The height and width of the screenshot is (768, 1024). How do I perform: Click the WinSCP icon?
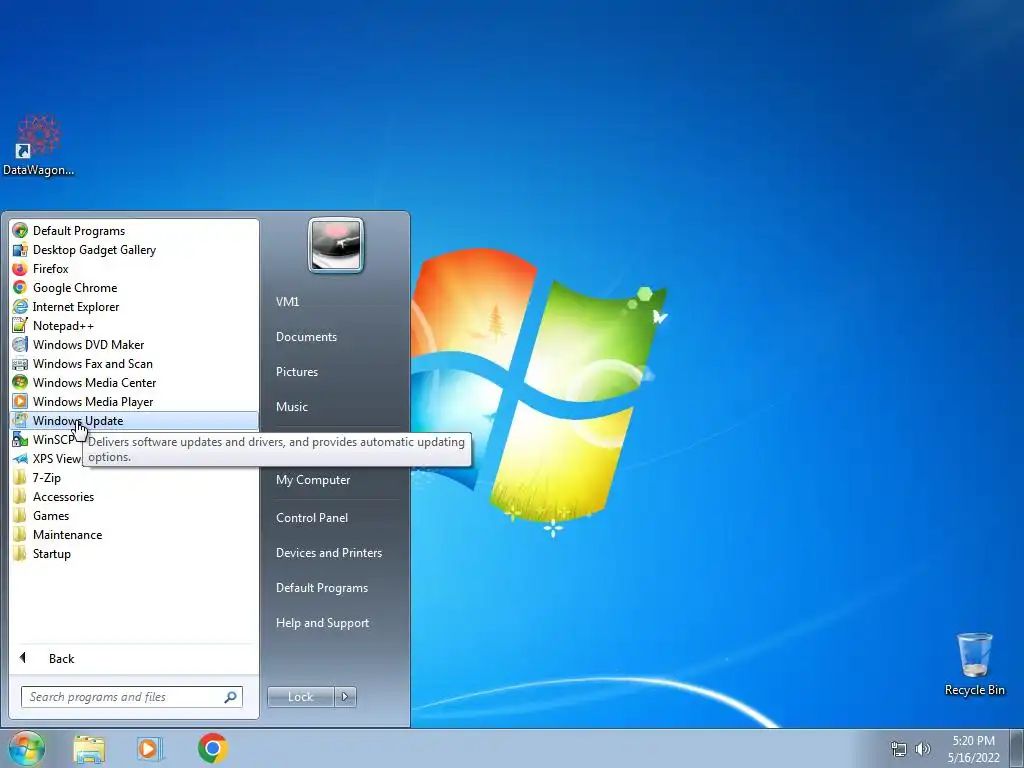[20, 440]
